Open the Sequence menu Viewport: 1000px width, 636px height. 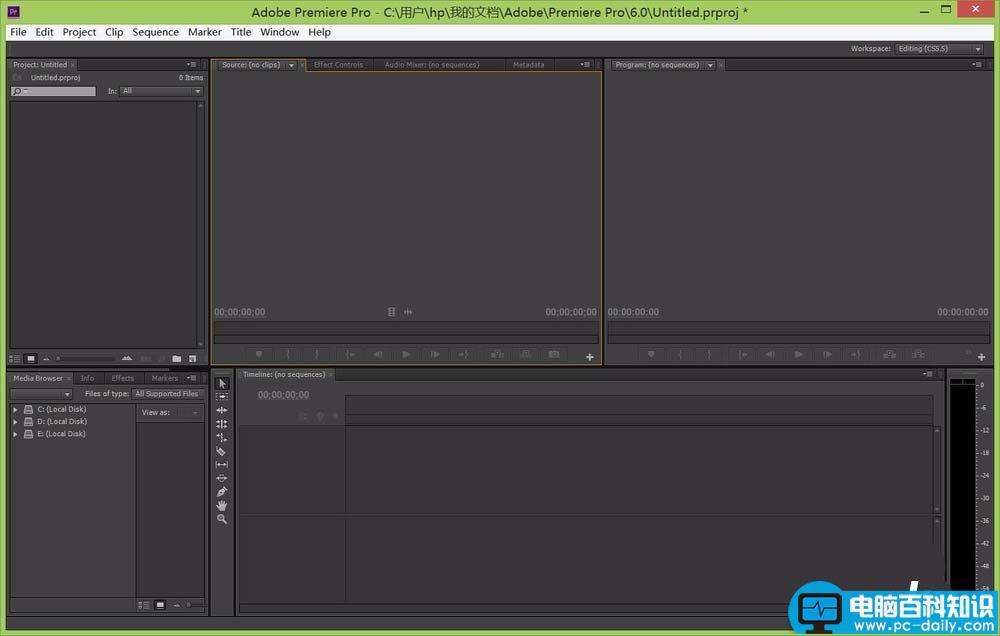155,32
